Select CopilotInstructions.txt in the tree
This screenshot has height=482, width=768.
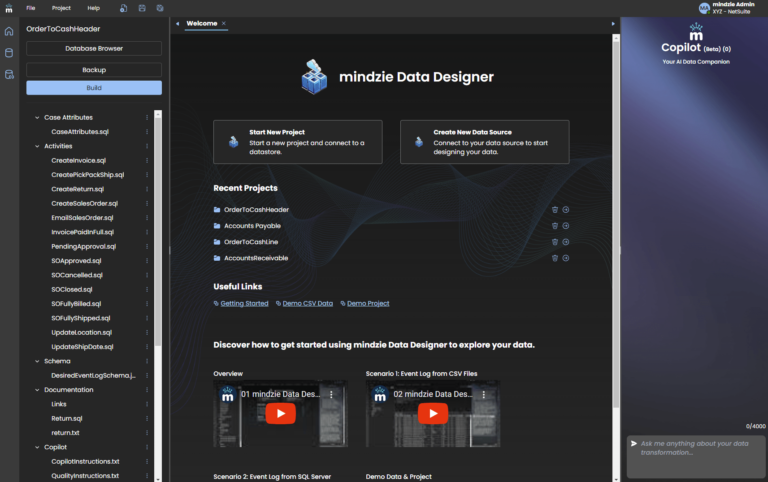click(x=85, y=461)
